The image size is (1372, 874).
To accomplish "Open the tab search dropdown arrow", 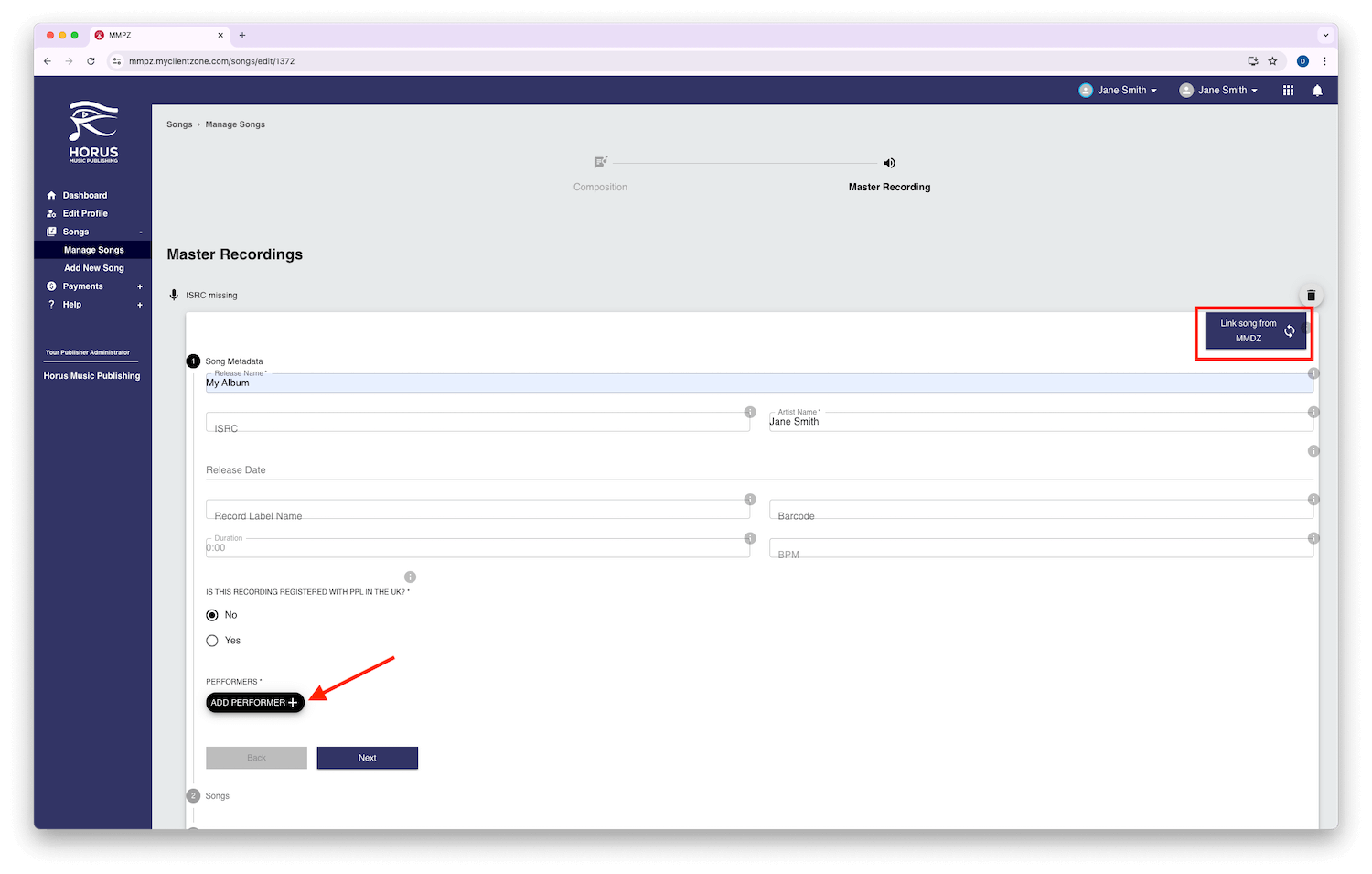I will [x=1325, y=35].
